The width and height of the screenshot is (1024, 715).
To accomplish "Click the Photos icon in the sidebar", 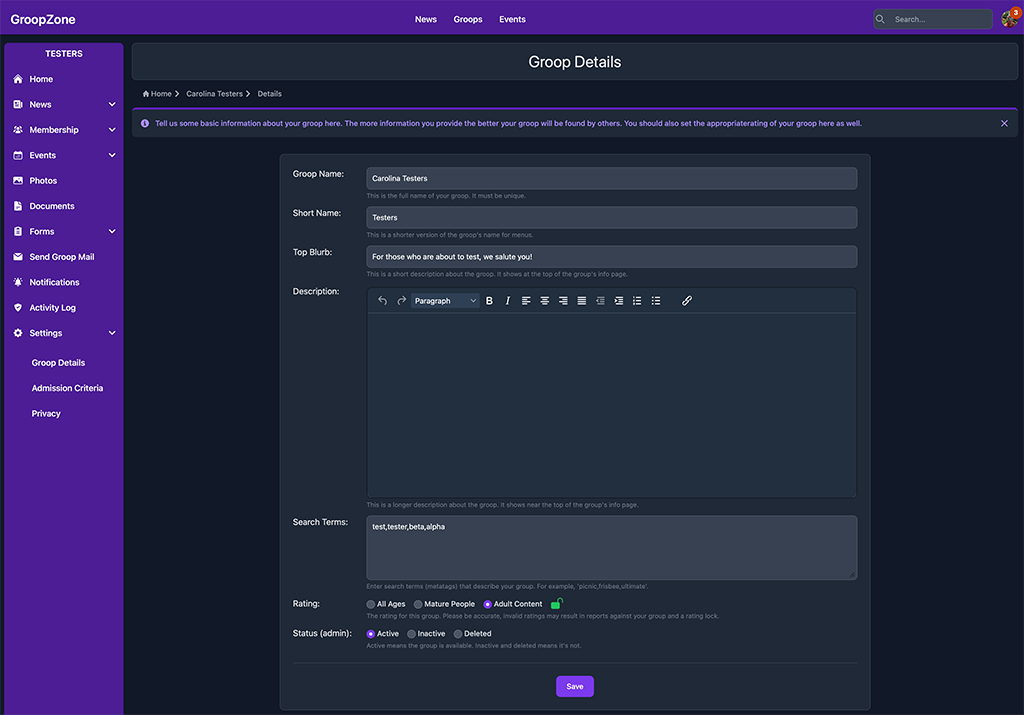I will pos(18,181).
